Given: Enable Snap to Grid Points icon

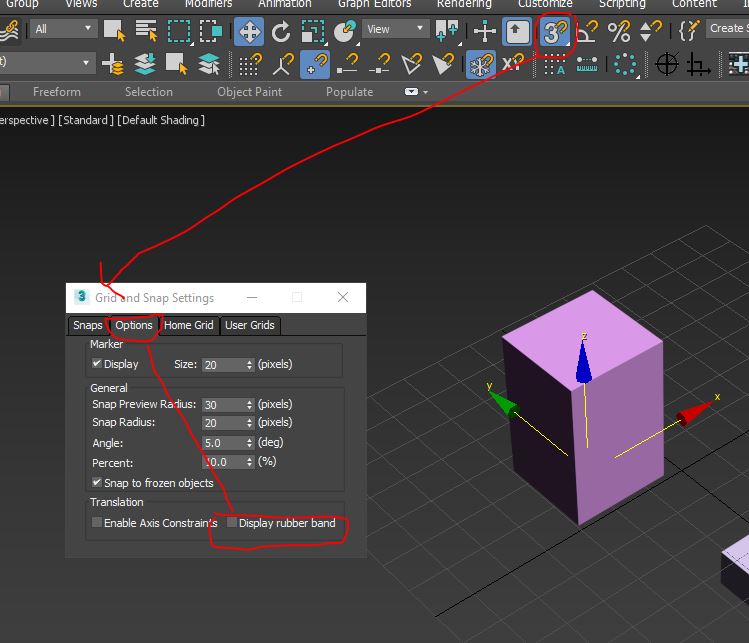Looking at the screenshot, I should [x=250, y=64].
